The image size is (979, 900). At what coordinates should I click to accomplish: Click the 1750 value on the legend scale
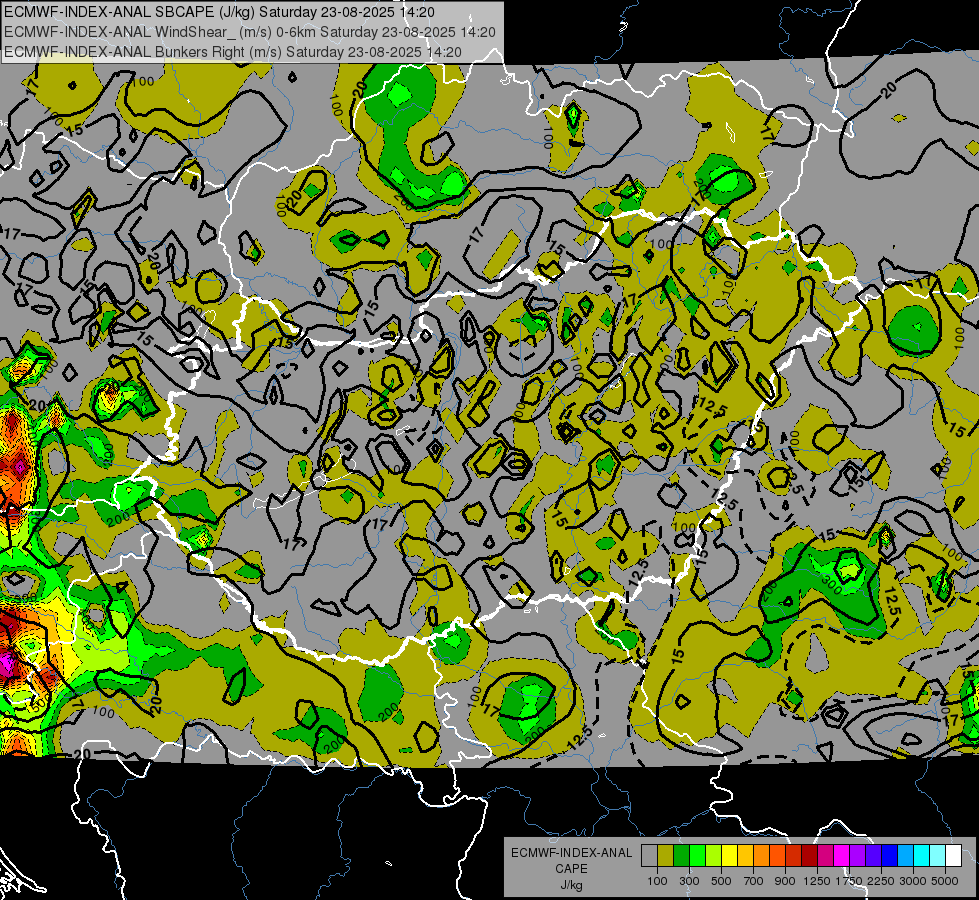(x=849, y=881)
